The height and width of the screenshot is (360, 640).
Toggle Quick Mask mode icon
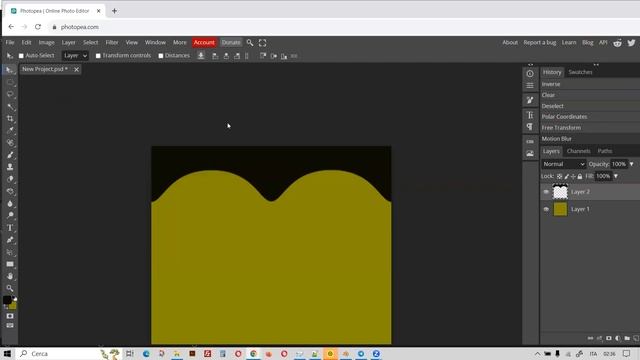10,316
